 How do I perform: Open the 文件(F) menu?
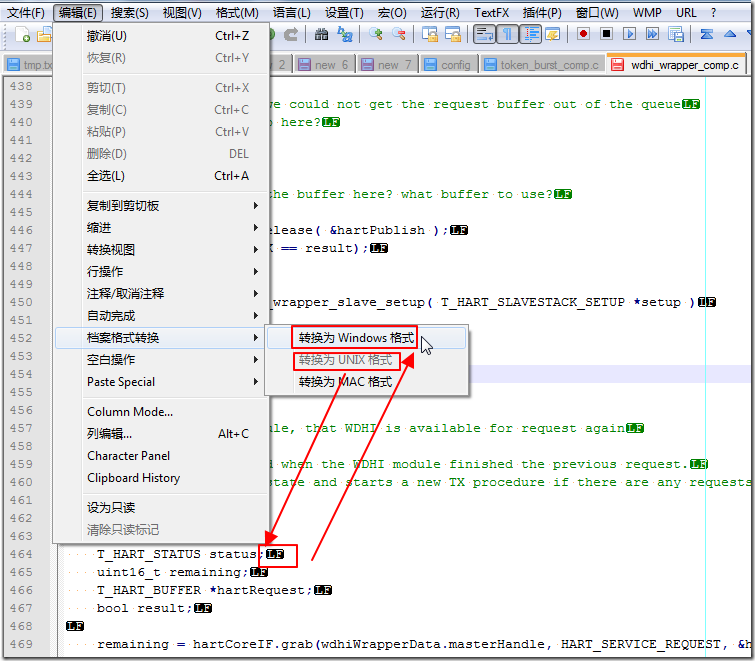26,13
